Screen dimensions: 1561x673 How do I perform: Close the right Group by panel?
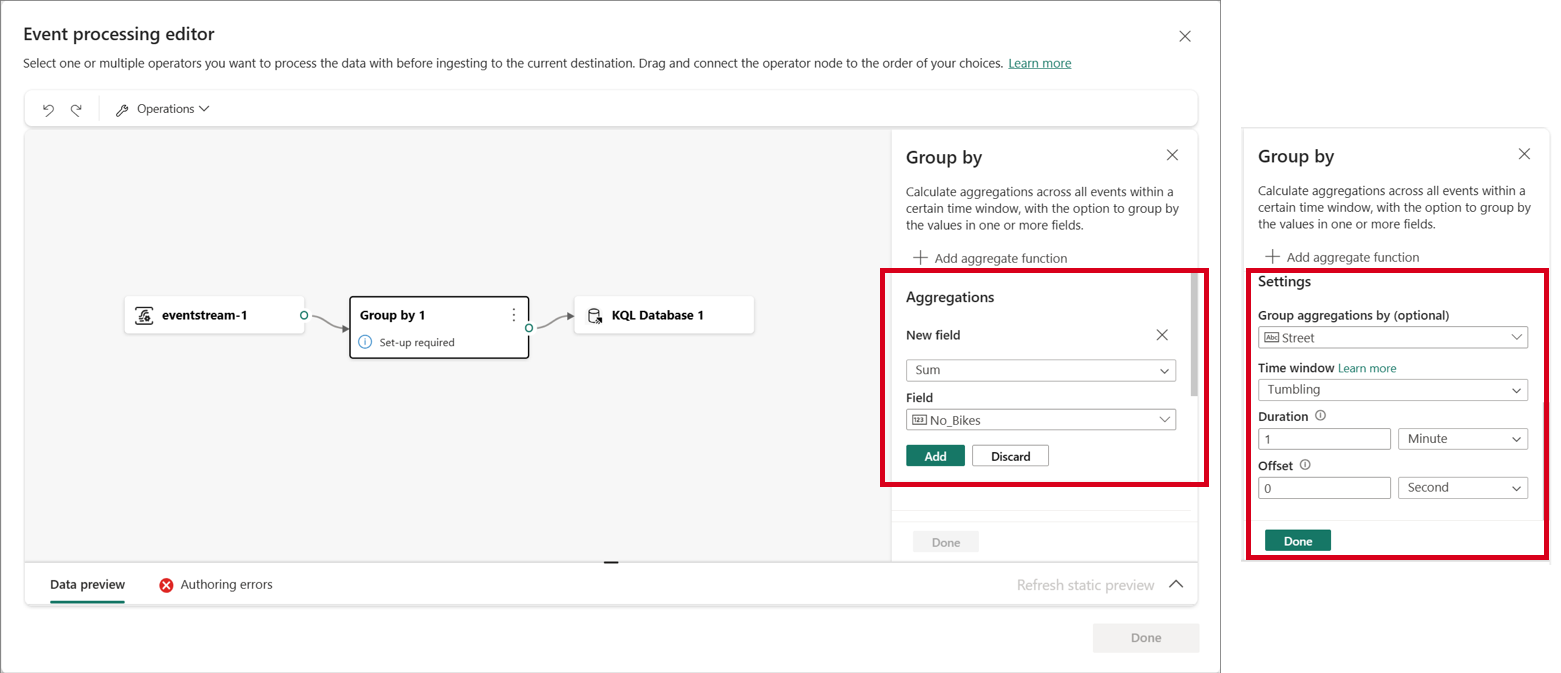coord(1524,154)
